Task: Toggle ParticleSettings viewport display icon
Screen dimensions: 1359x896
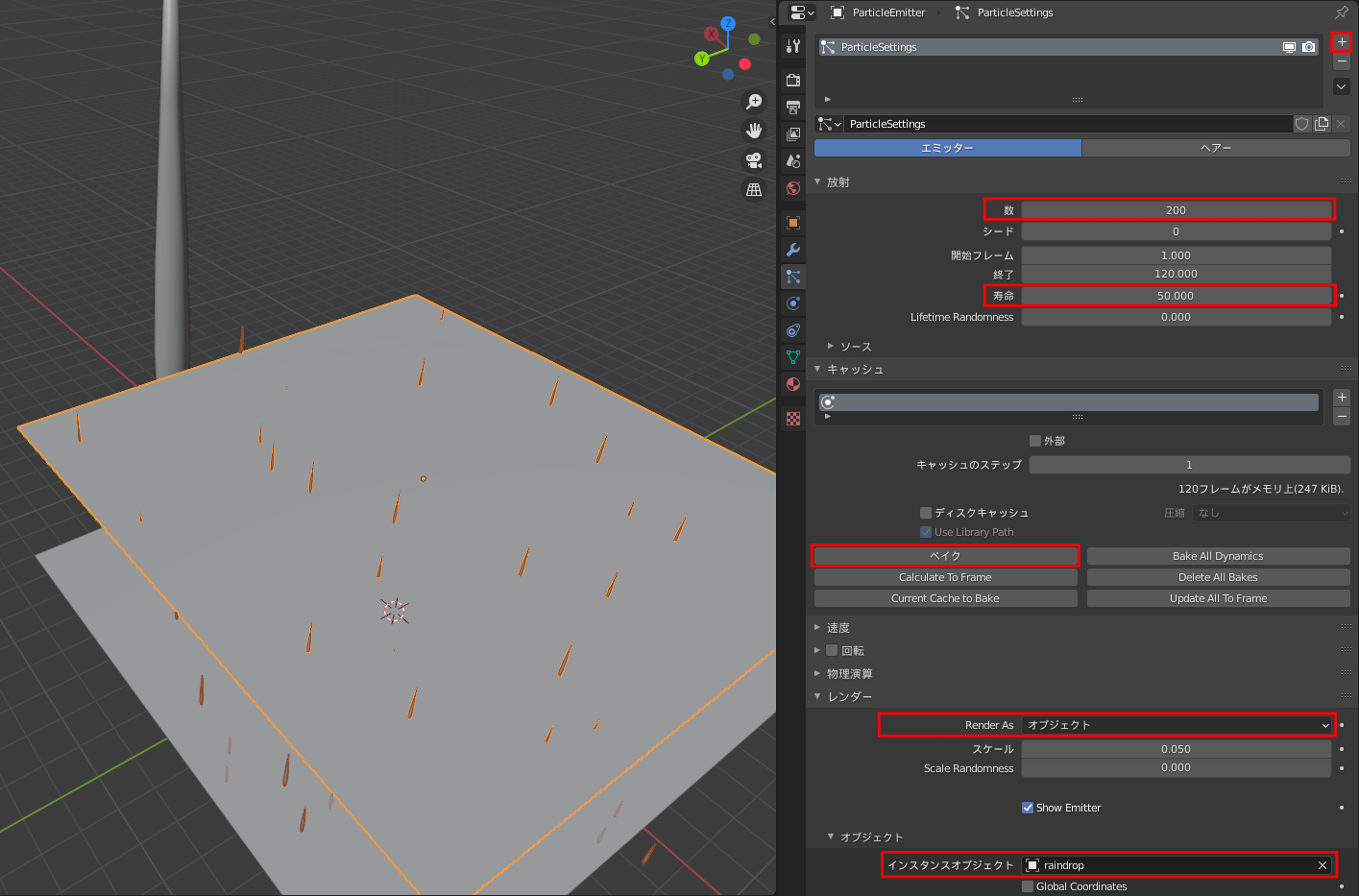Action: click(1289, 47)
